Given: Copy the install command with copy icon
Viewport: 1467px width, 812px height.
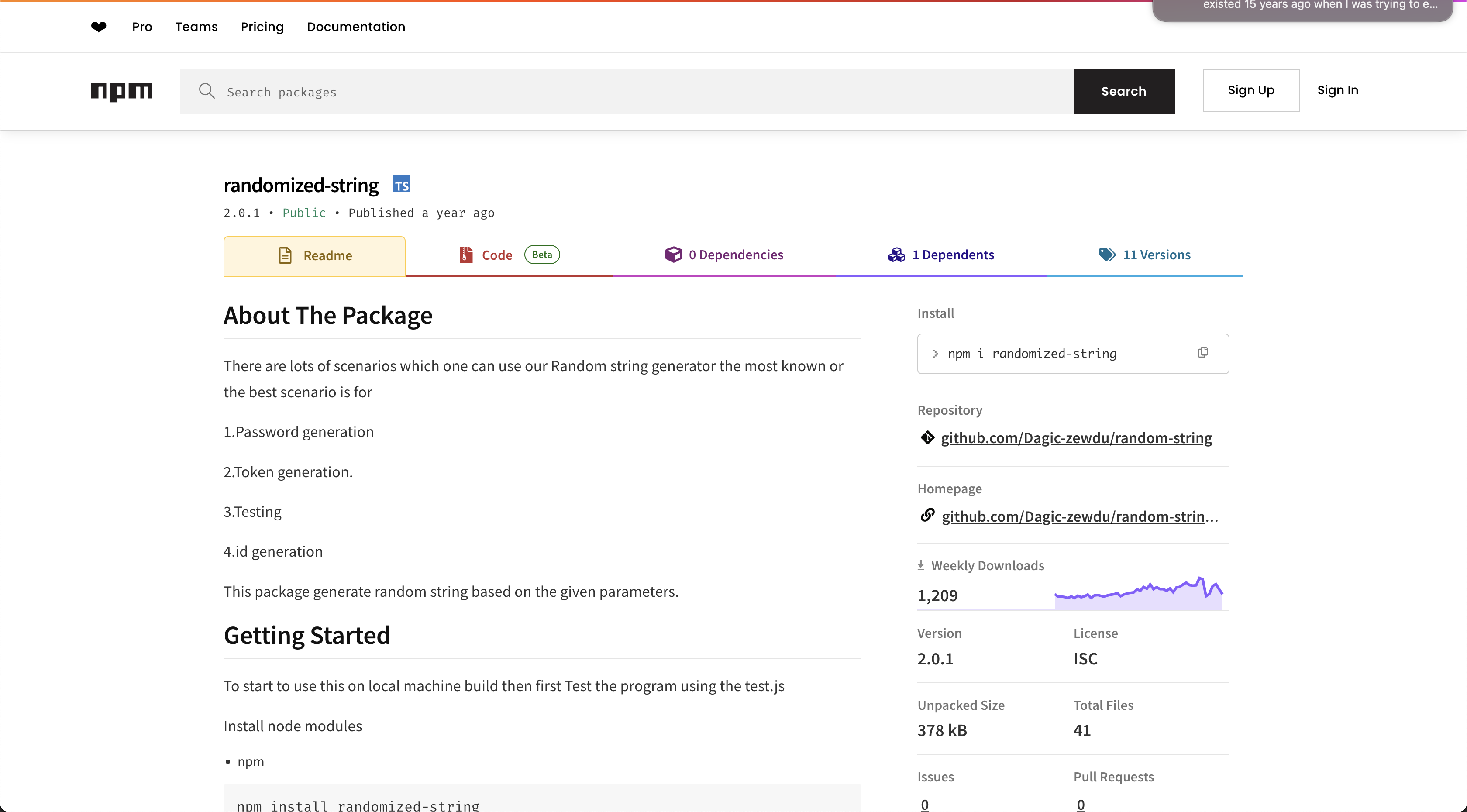Looking at the screenshot, I should tap(1203, 352).
